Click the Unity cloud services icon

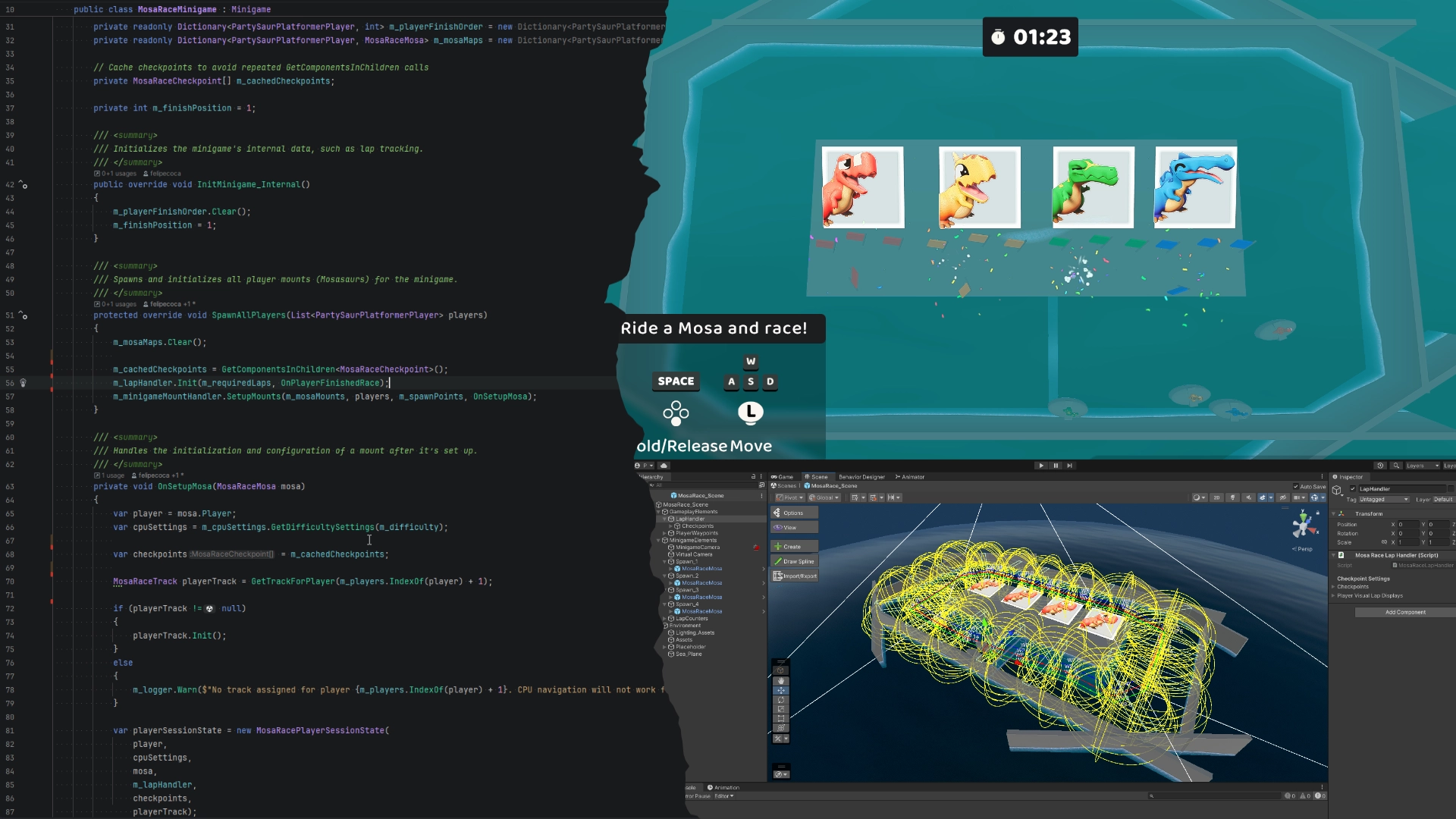pyautogui.click(x=664, y=466)
